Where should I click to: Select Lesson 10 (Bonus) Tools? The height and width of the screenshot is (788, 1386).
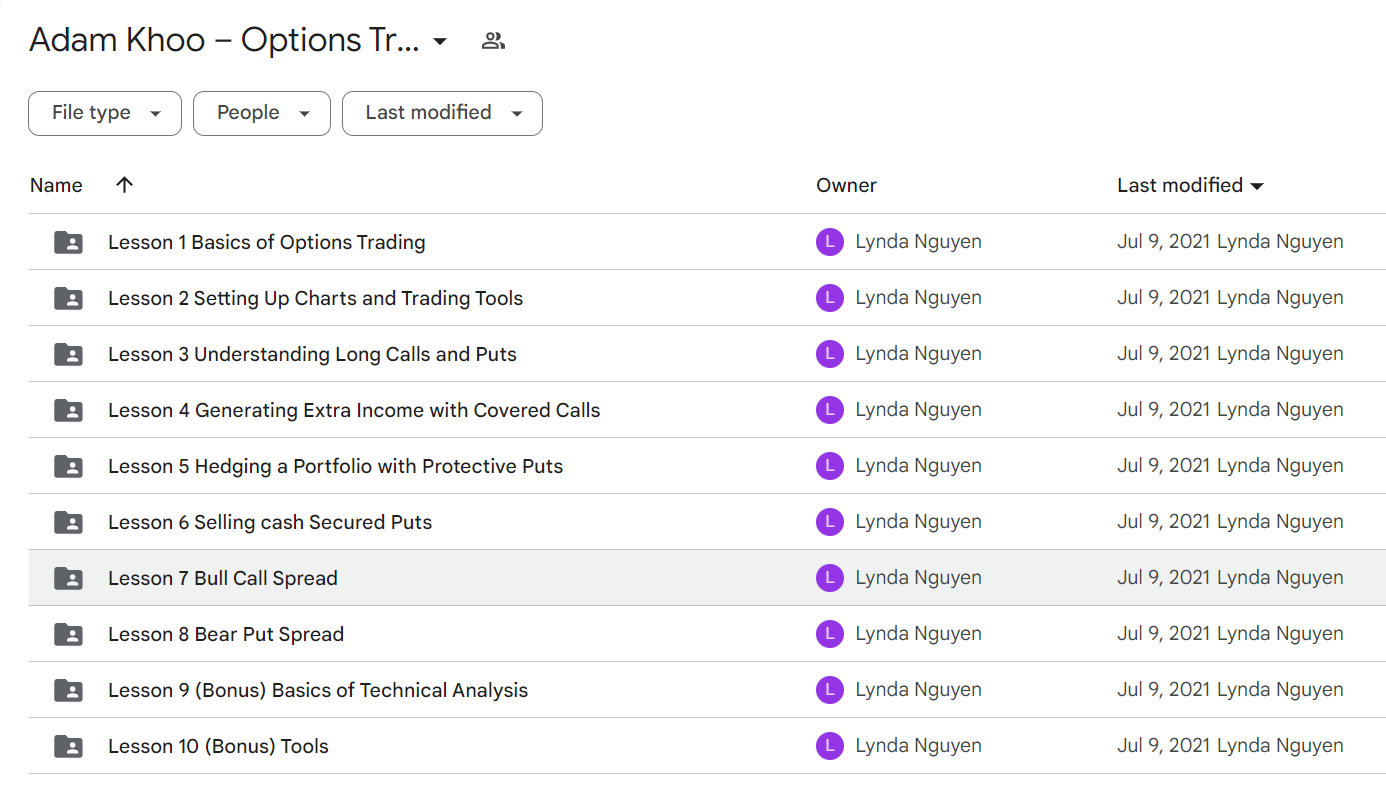218,746
